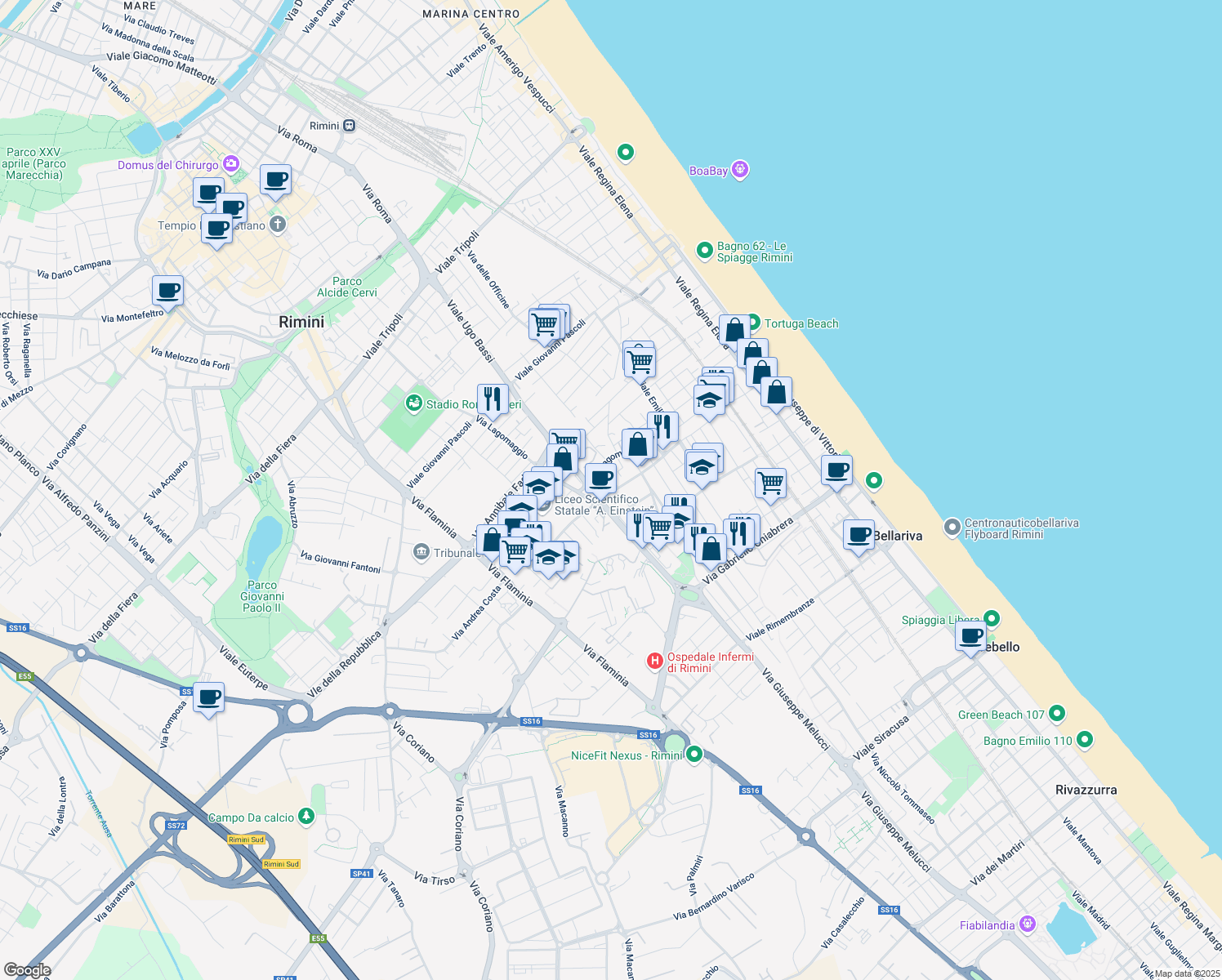Click the E55 green road shield near Via Pomposa
The height and width of the screenshot is (980, 1222).
point(25,676)
